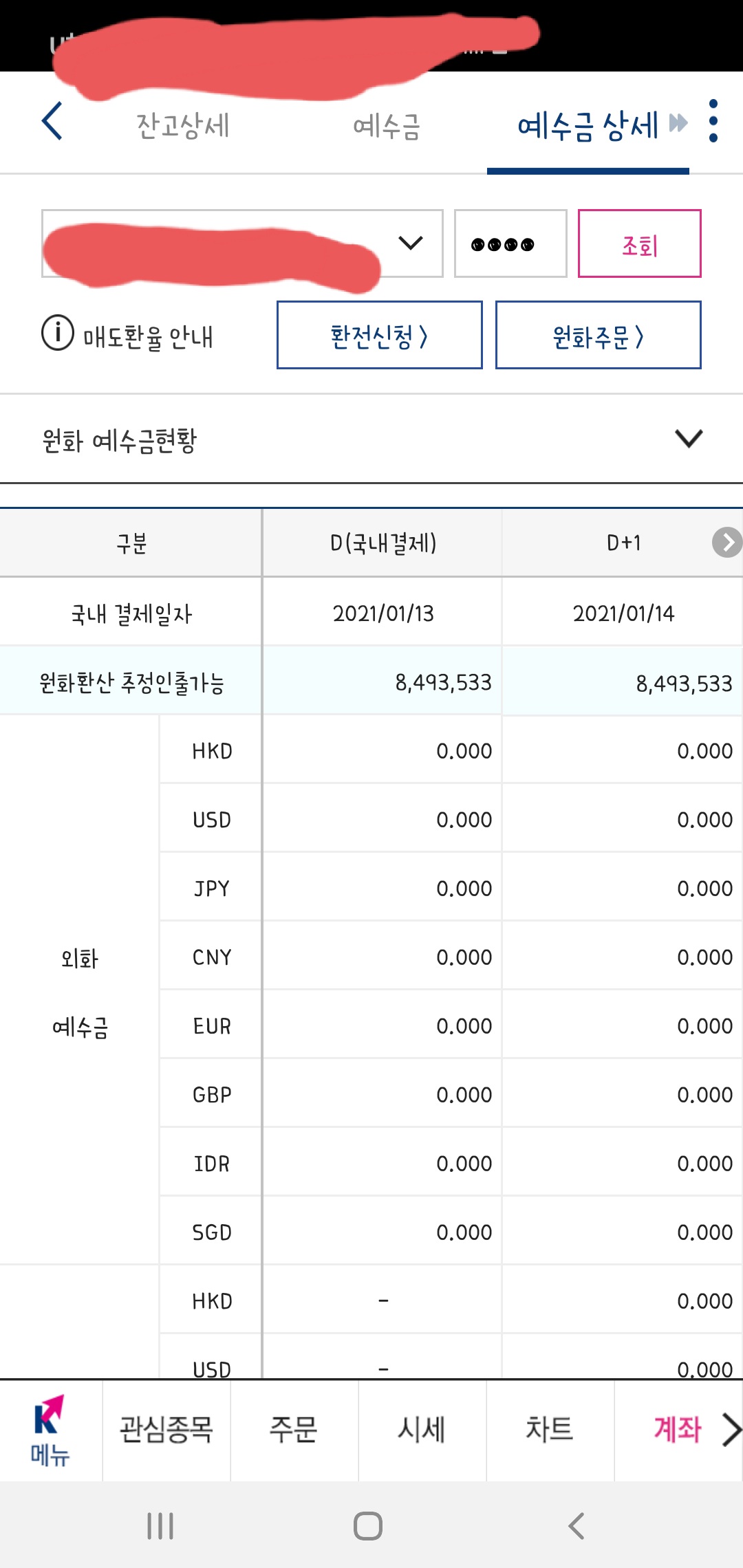743x1568 pixels.
Task: Tap the double-arrow next to 예수금 상세
Action: coord(678,123)
